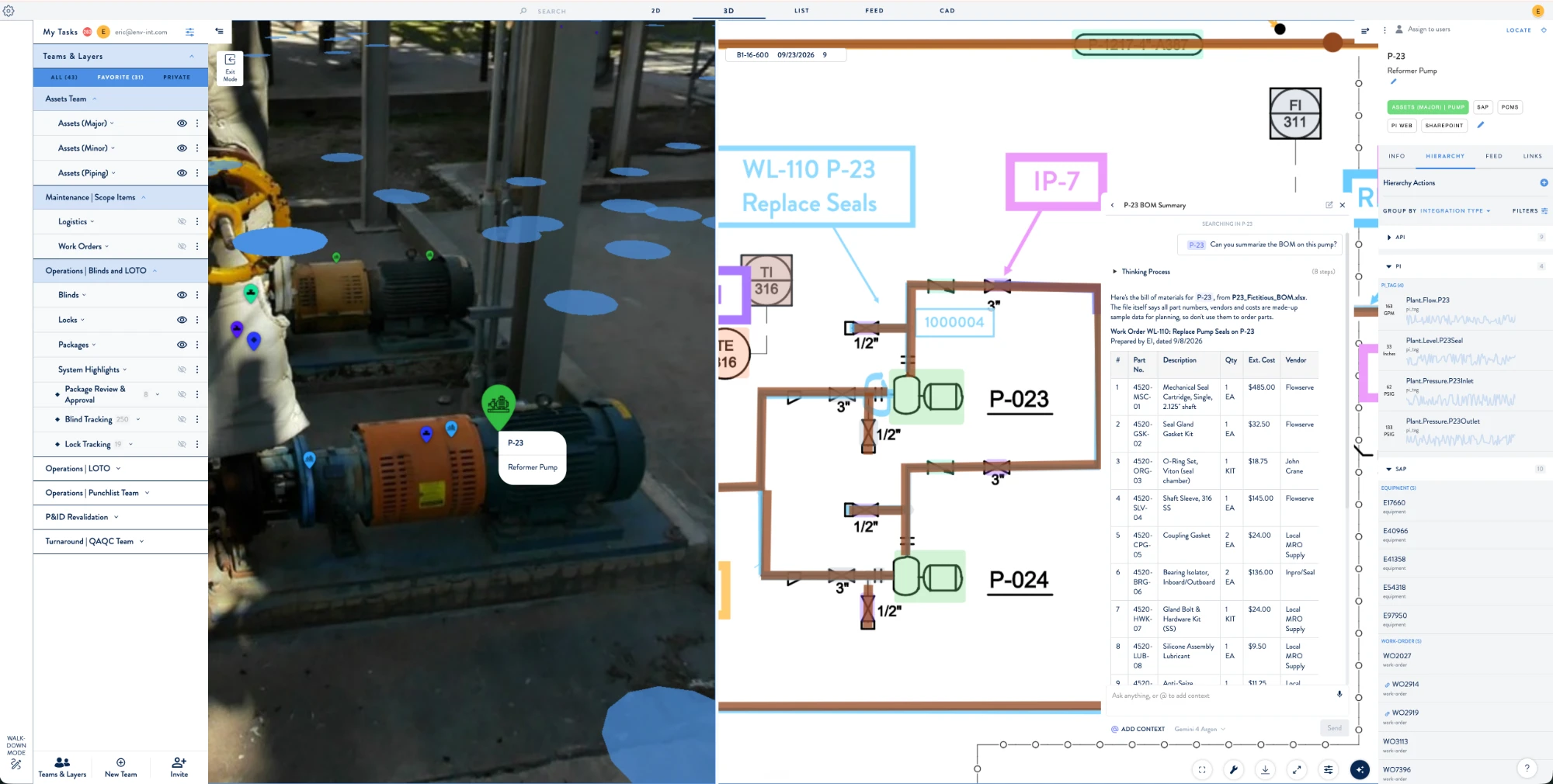
Task: Open the SharePoint link tag
Action: click(1444, 125)
